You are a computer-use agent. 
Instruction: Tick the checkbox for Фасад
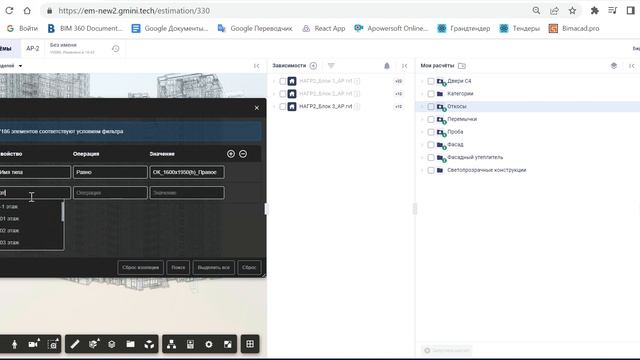pos(431,144)
